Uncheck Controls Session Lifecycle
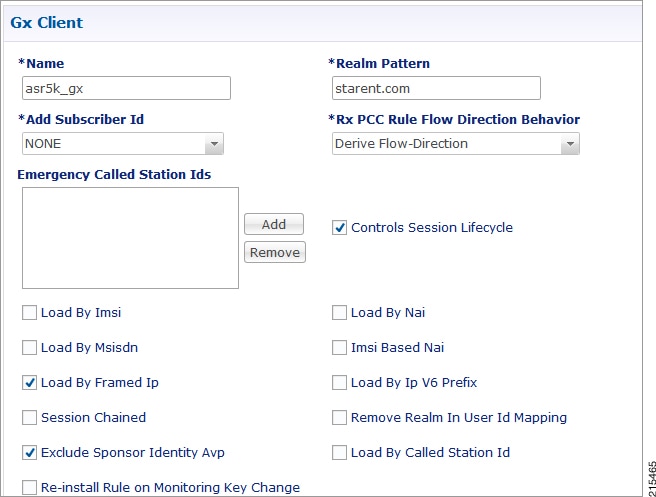656x497 pixels. point(339,228)
